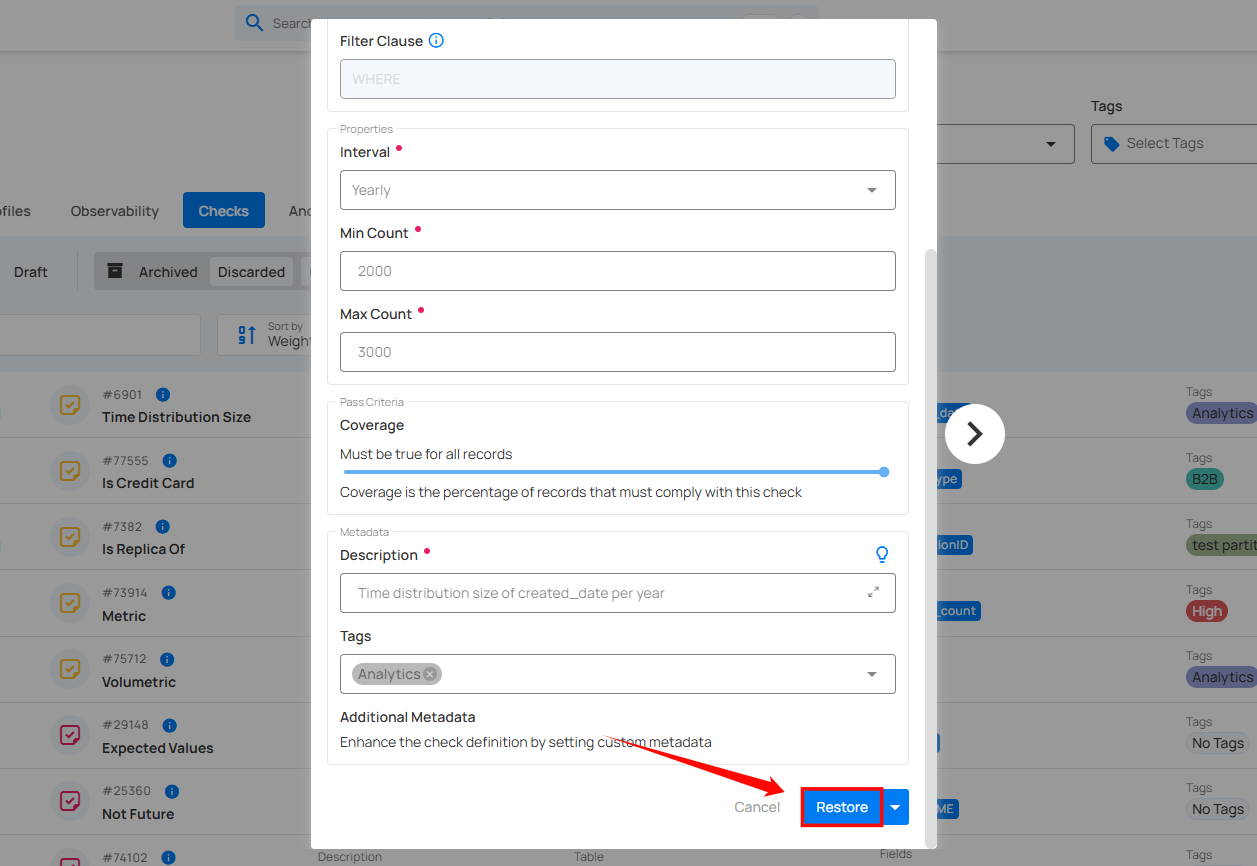Open the Interval Yearly dropdown

(x=618, y=190)
